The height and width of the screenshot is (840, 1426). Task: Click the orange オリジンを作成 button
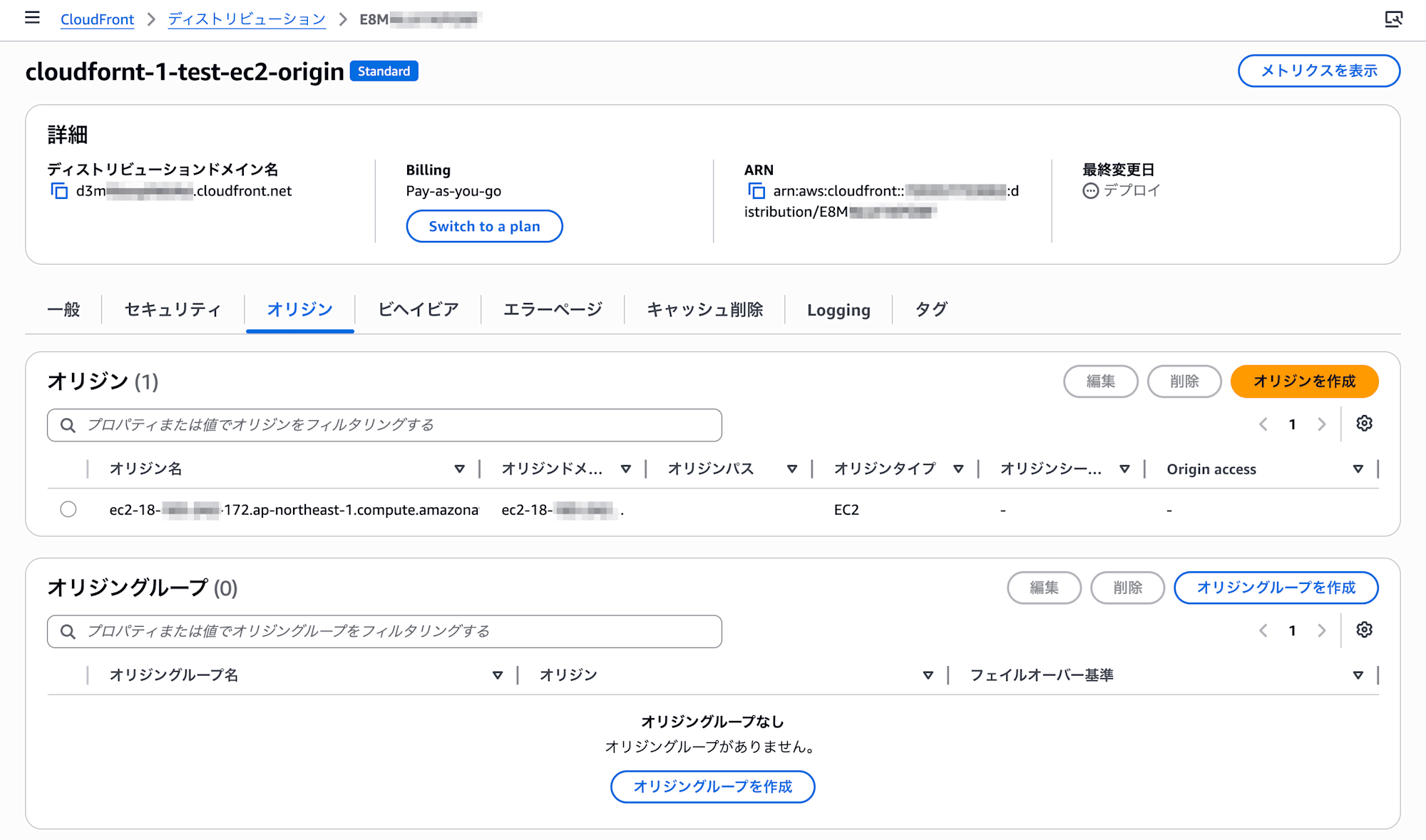tap(1304, 381)
